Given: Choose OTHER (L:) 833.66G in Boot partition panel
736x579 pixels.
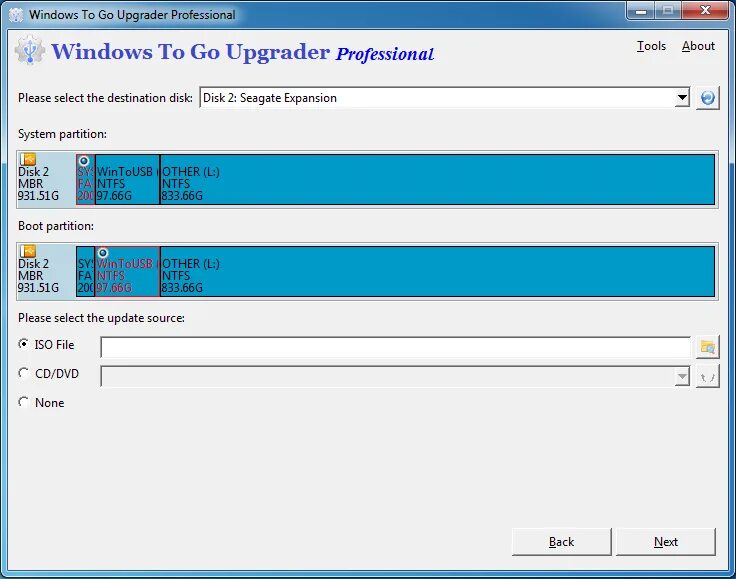Looking at the screenshot, I should click(x=437, y=272).
